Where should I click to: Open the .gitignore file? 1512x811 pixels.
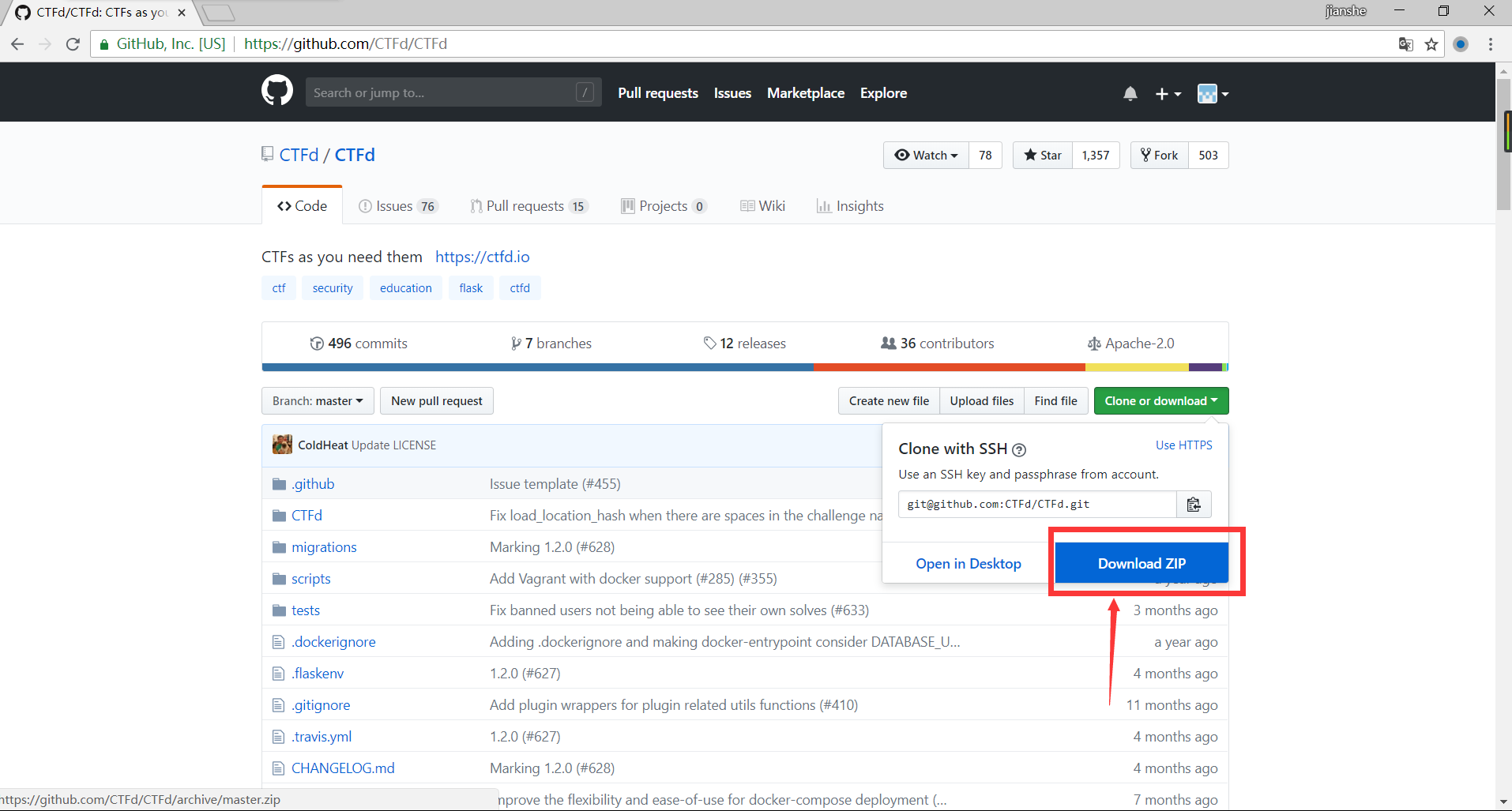point(321,704)
